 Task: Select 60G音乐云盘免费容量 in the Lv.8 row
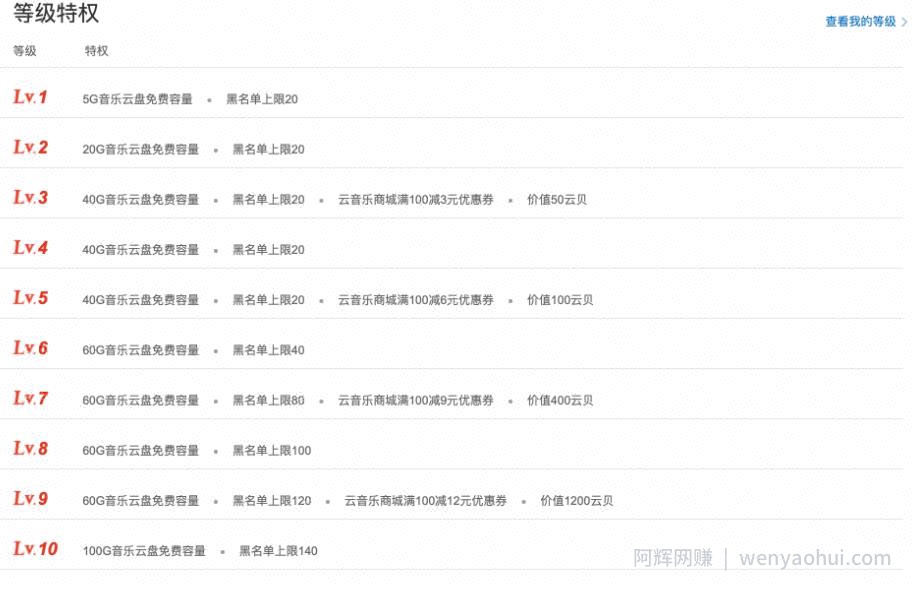click(141, 450)
